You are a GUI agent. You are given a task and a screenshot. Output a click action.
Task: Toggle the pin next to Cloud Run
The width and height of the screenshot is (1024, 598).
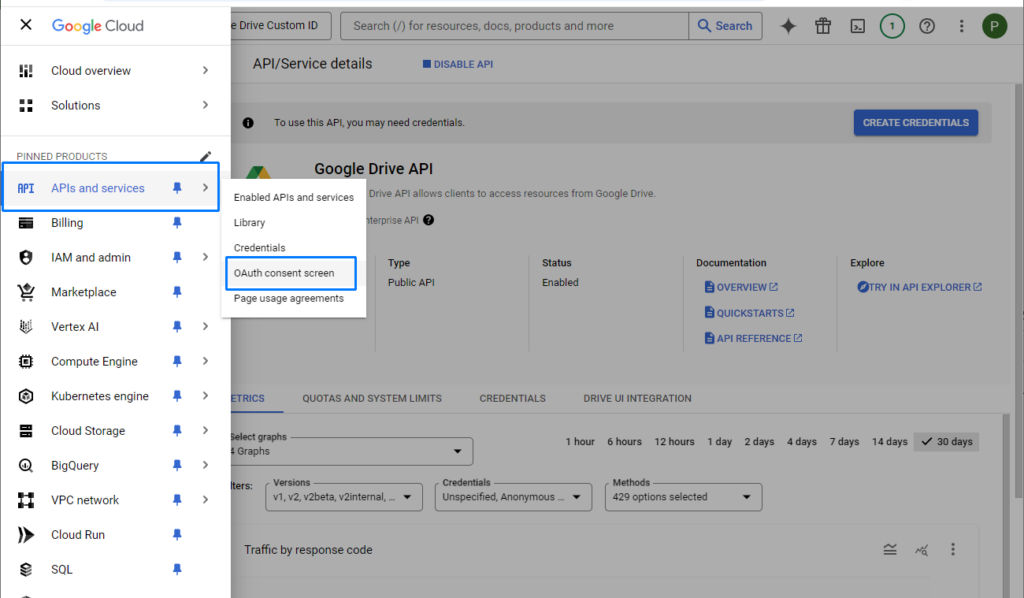point(177,535)
